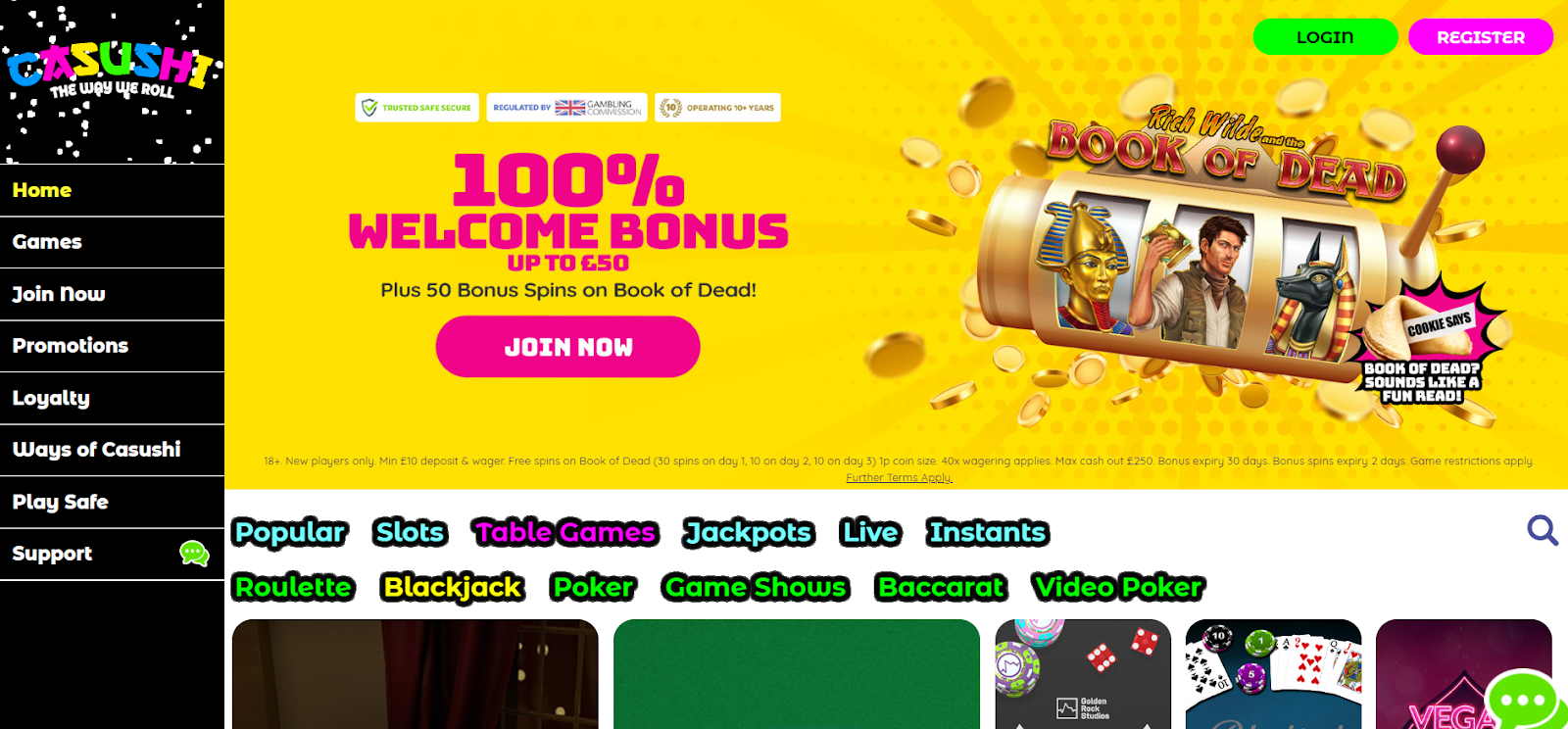The width and height of the screenshot is (1568, 729).
Task: Select the Table Games category tab
Action: 564,532
